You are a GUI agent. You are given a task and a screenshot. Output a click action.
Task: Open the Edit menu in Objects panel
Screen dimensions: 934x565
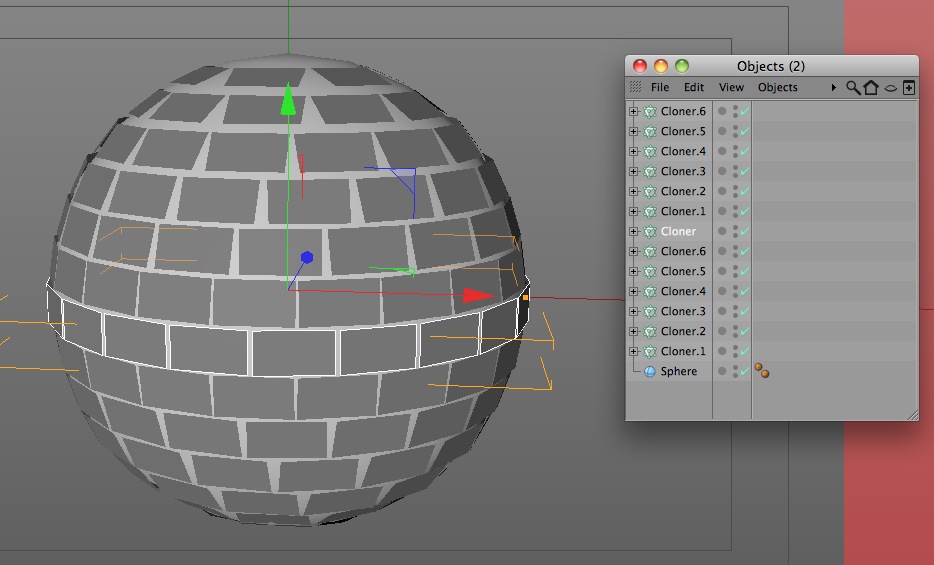(x=694, y=88)
